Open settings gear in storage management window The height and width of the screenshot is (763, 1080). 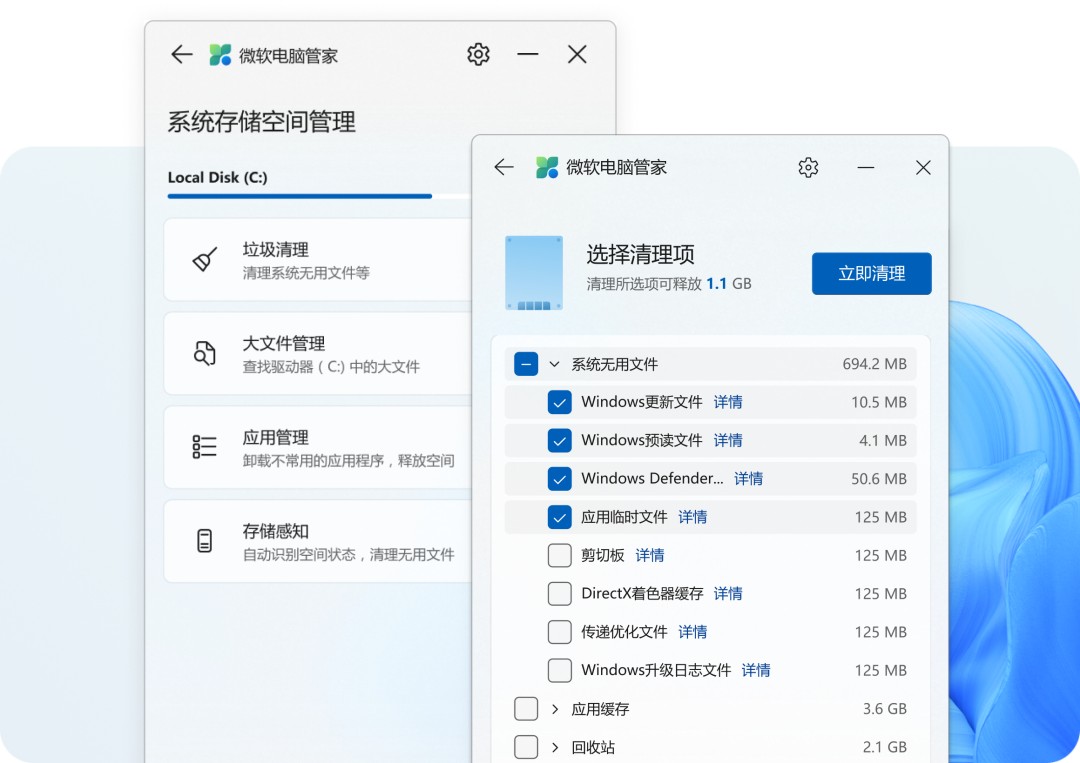[478, 54]
